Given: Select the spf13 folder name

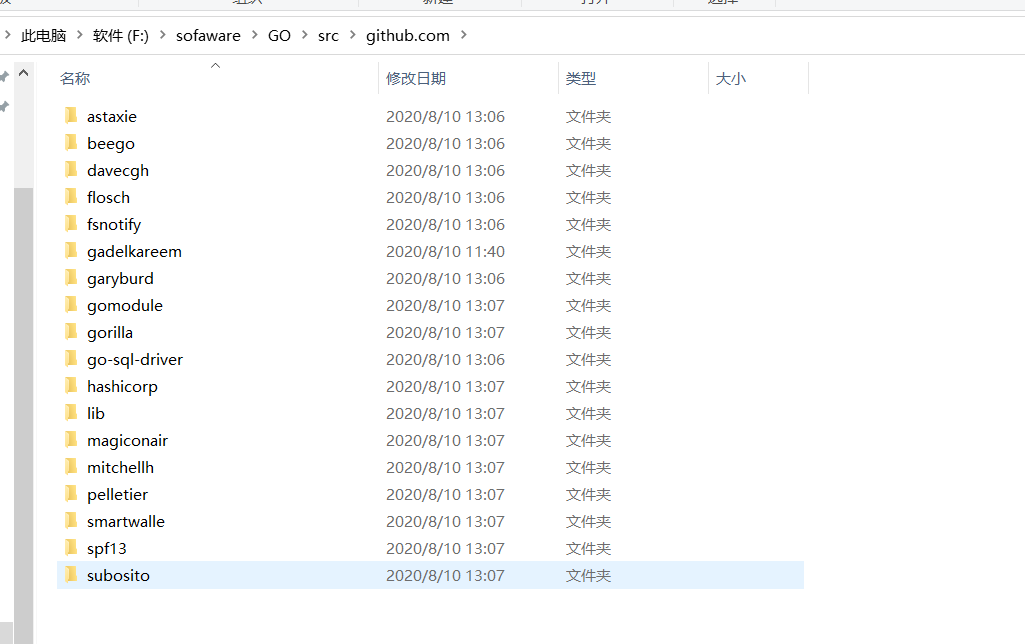Looking at the screenshot, I should click(107, 549).
